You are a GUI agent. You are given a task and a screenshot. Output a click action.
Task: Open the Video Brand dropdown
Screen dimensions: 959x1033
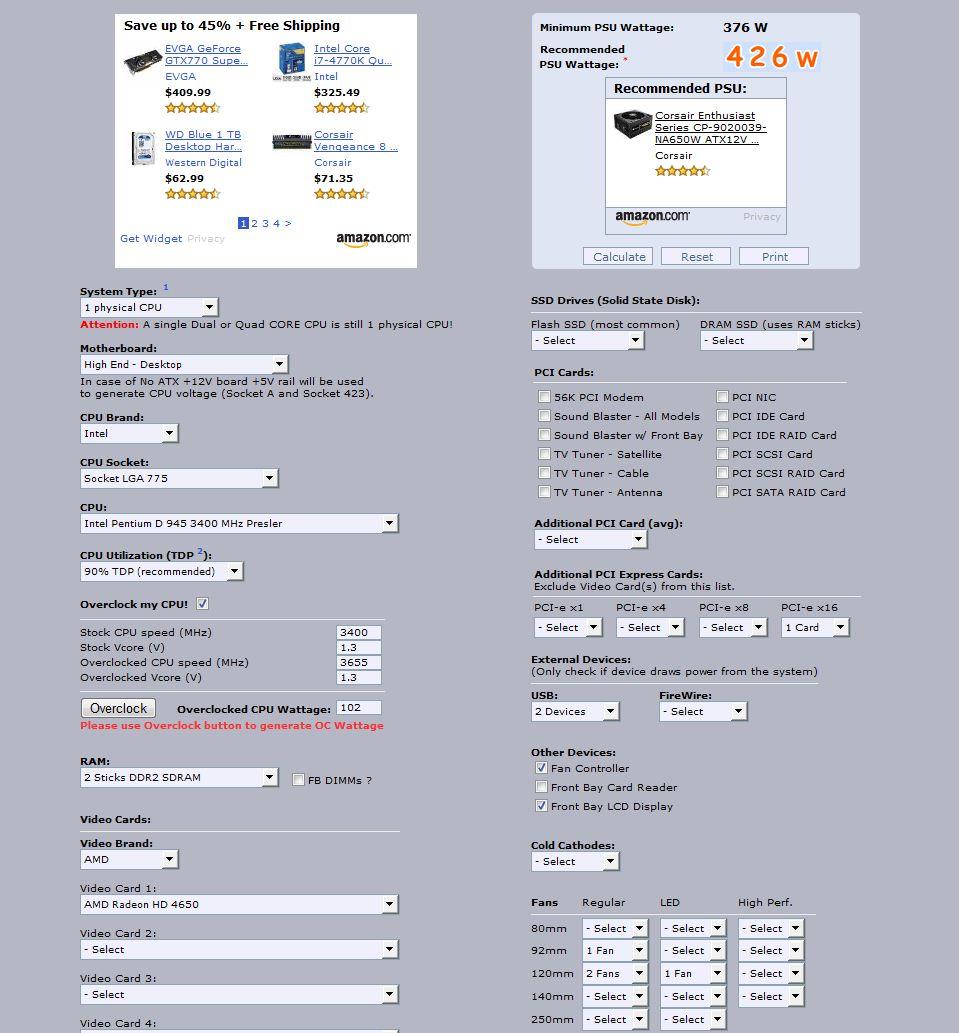129,859
